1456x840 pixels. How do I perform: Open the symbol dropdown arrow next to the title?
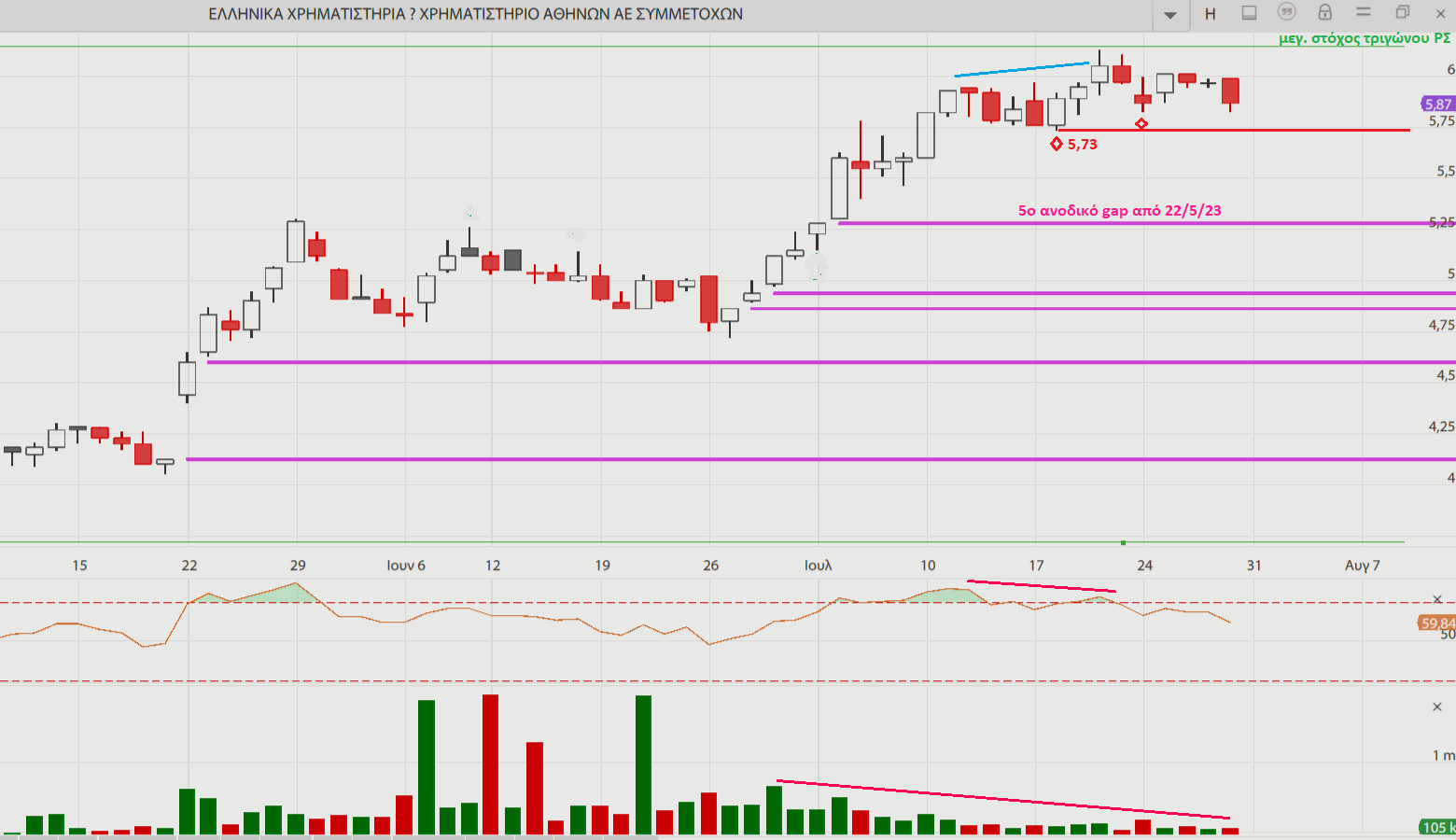[1169, 15]
